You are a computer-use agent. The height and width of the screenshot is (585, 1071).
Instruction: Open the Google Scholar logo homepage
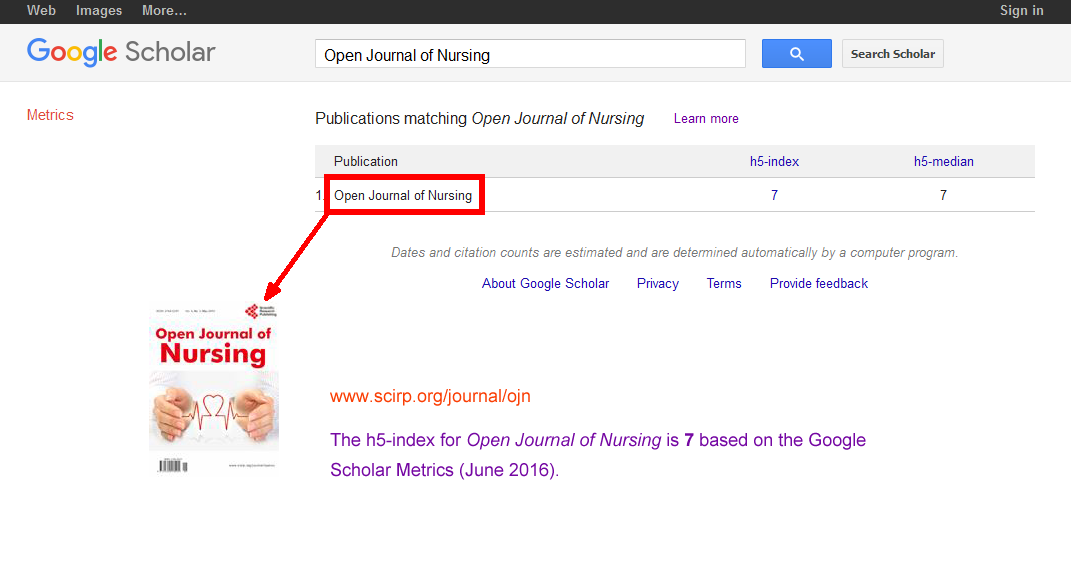click(121, 53)
